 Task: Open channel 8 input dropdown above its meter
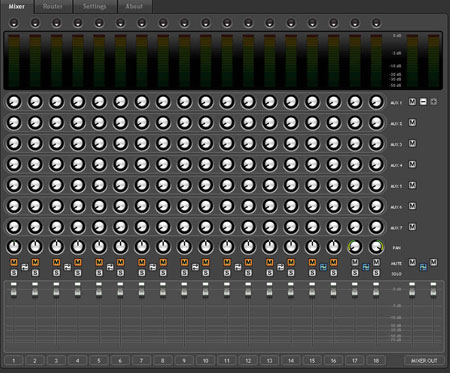coord(163,23)
